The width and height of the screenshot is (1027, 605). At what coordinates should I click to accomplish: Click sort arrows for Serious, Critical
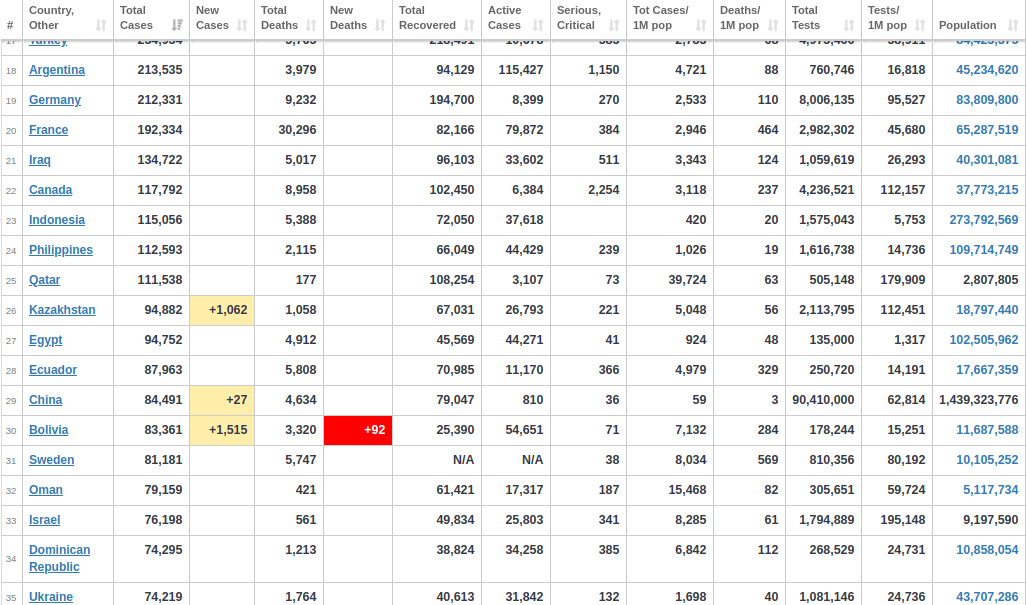coord(614,26)
